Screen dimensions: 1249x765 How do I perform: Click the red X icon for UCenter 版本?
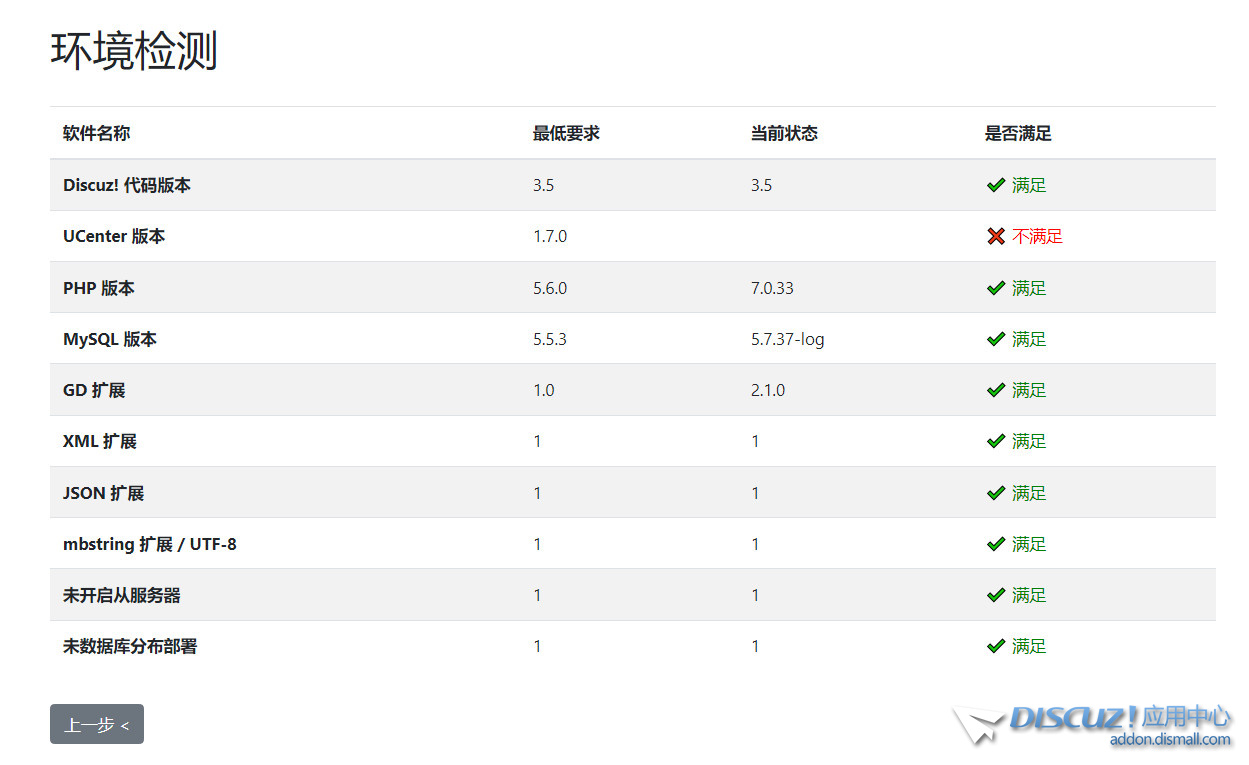[x=995, y=237]
